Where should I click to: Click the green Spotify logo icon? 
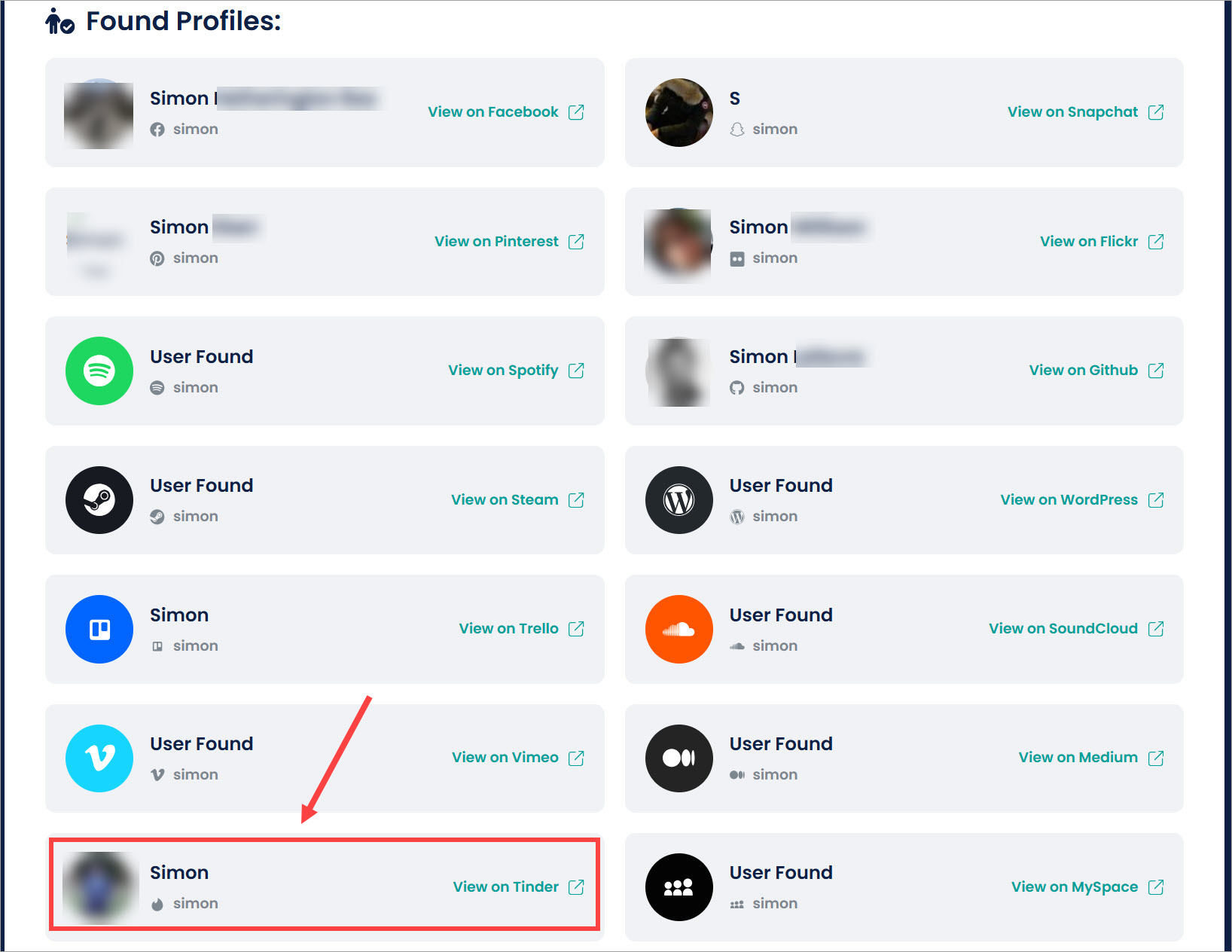click(x=99, y=371)
